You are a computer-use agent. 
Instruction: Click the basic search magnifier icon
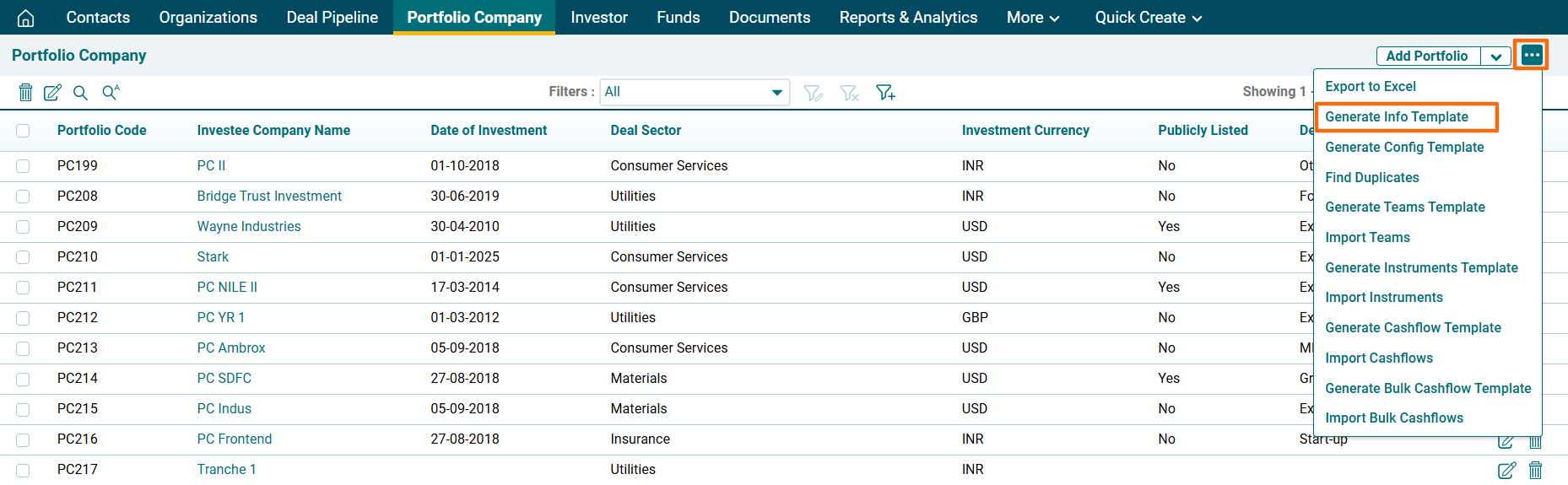(x=80, y=93)
